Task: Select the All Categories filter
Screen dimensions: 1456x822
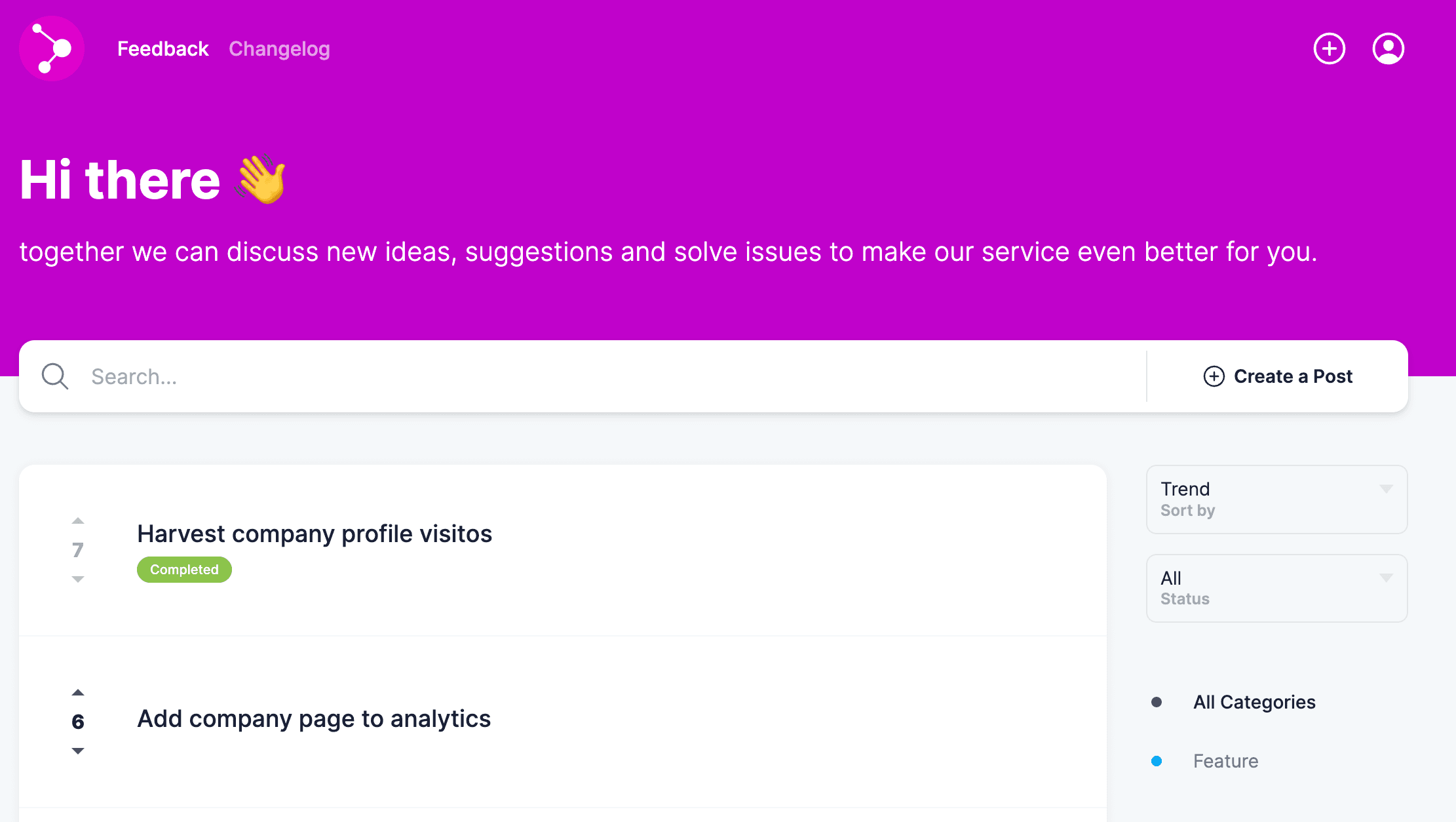Action: pos(1254,702)
